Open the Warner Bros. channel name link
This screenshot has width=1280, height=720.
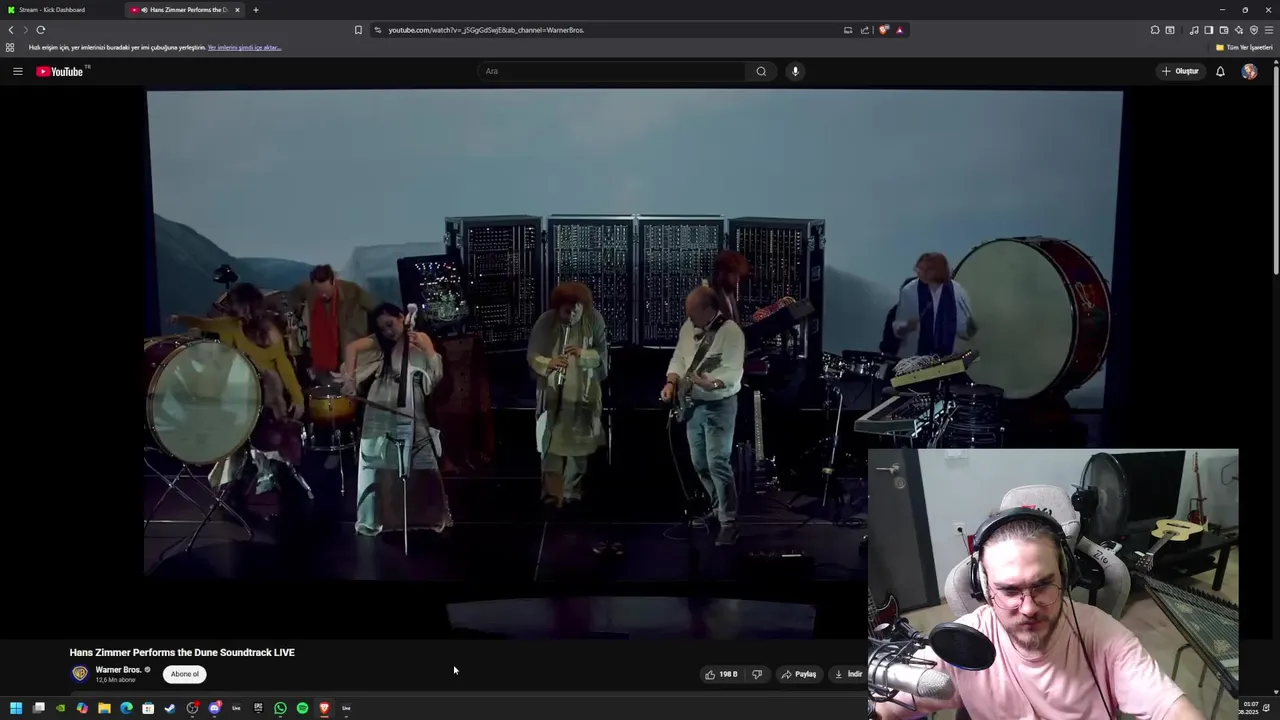tap(118, 670)
